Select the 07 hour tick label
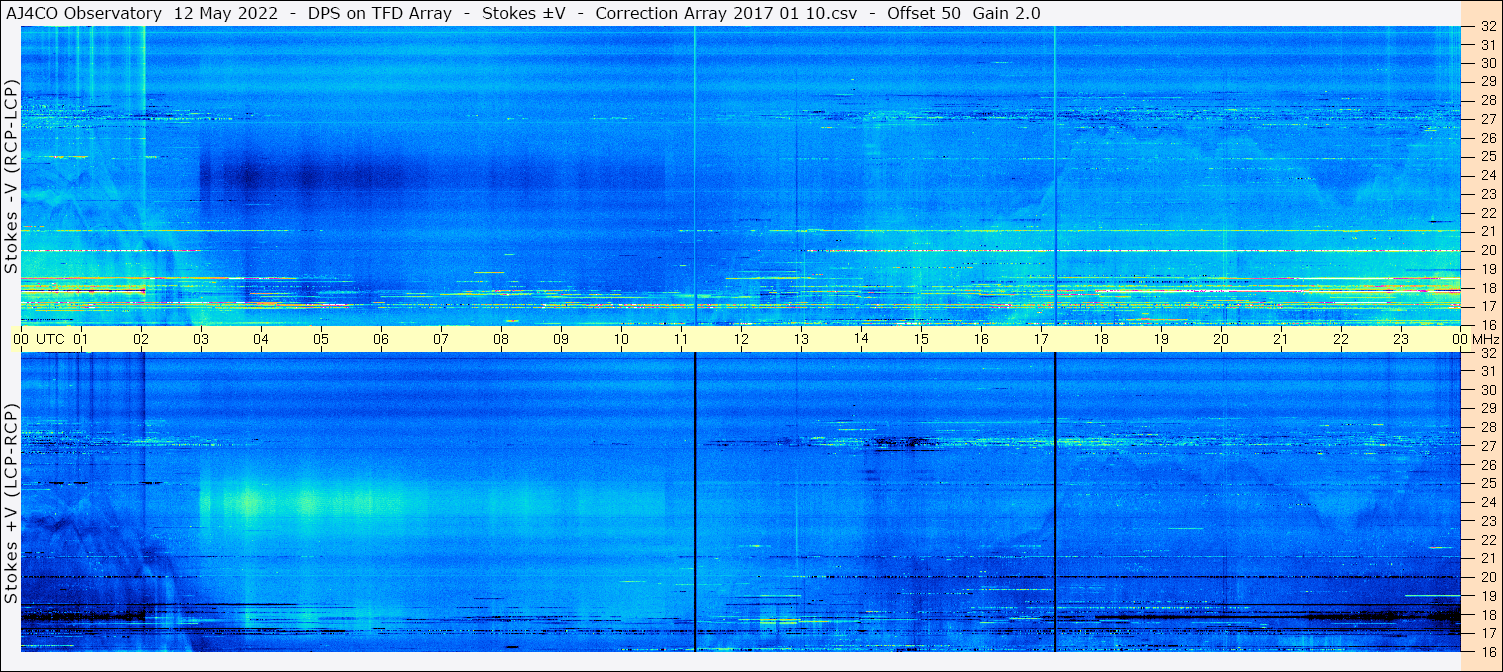 coord(441,339)
